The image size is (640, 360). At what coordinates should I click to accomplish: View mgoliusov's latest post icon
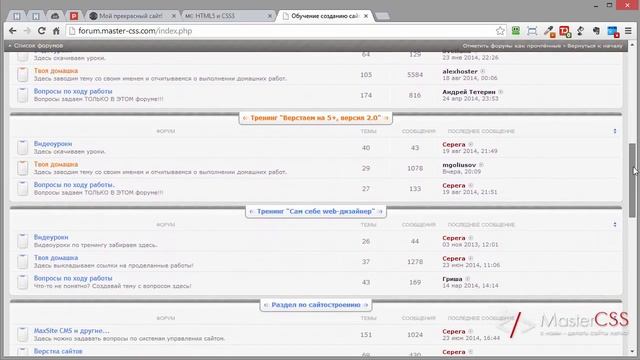point(481,165)
